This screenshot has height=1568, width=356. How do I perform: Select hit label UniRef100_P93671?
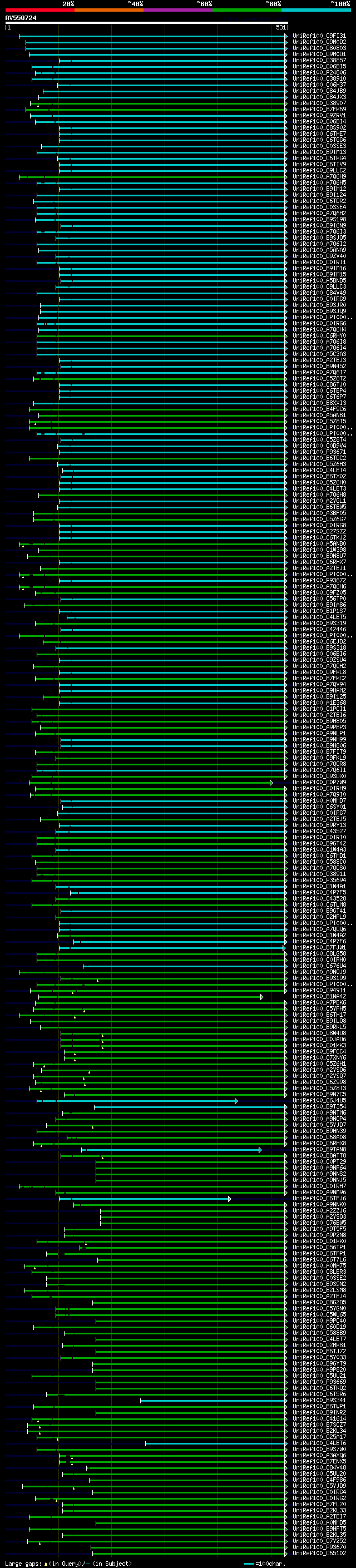[x=319, y=452]
